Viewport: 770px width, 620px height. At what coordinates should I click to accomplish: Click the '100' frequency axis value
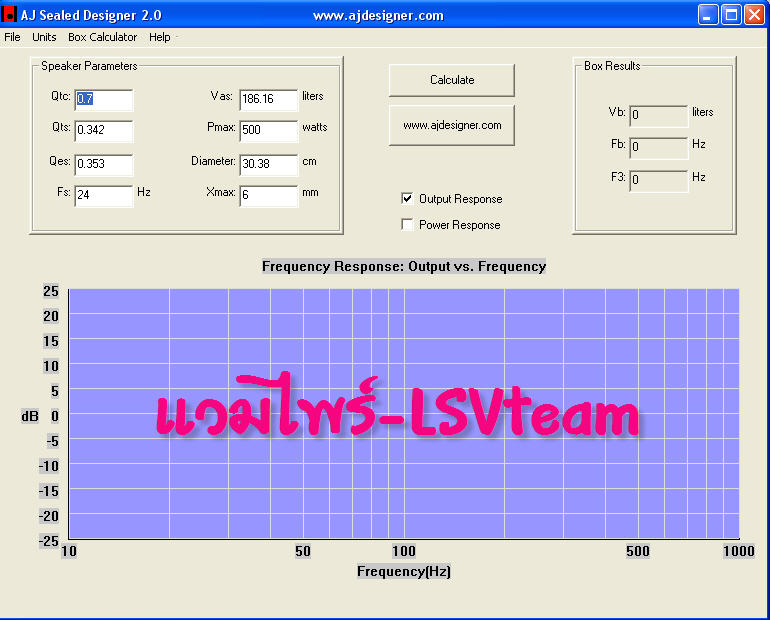pos(404,551)
